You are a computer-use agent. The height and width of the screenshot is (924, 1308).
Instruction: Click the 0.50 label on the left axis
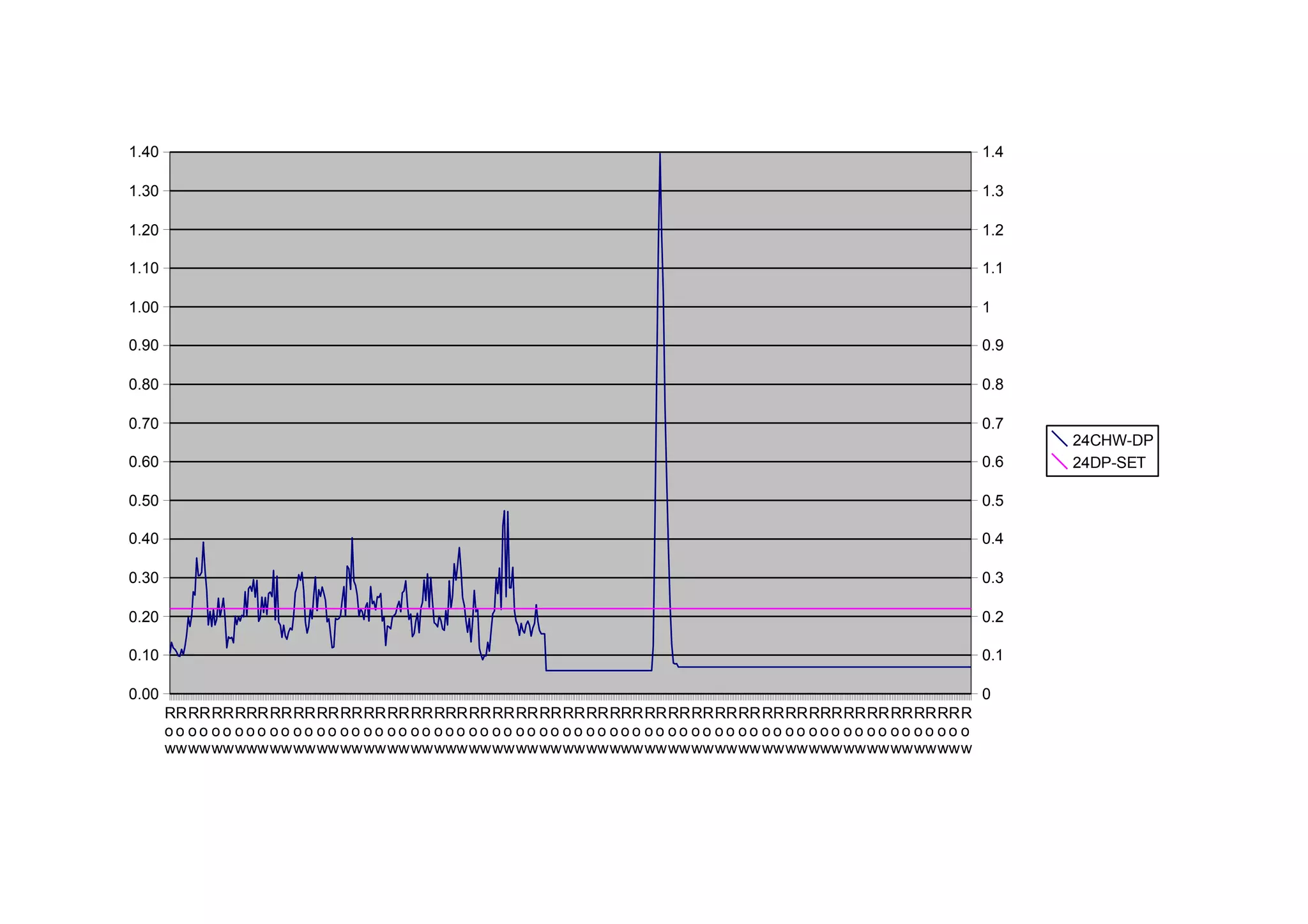(144, 501)
